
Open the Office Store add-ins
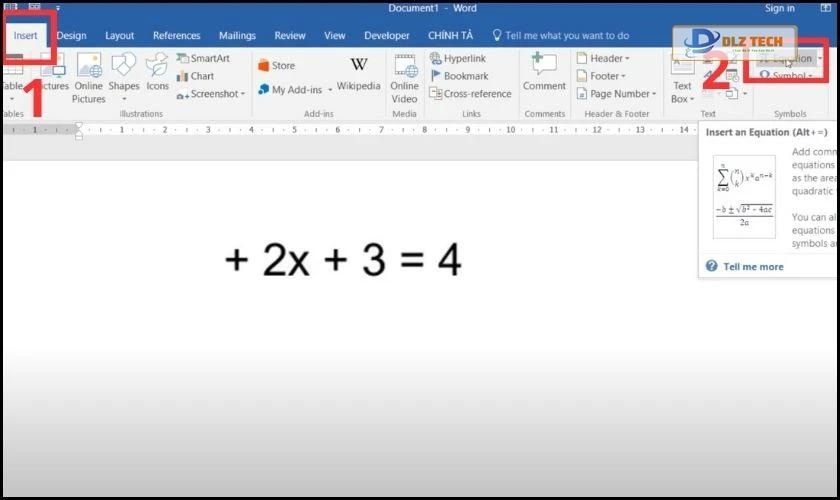click(x=276, y=66)
